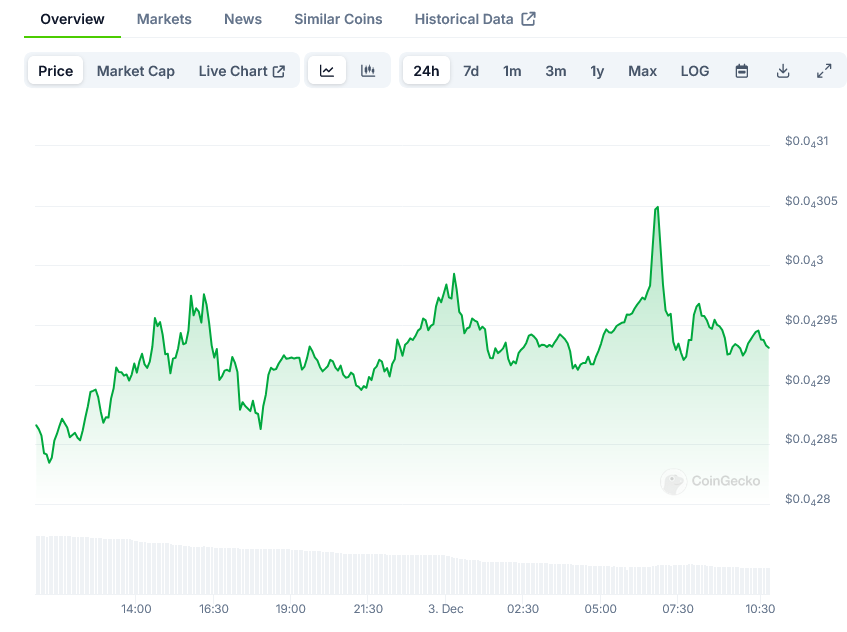847x632 pixels.
Task: Switch to candlestick chart icon
Action: pos(368,71)
